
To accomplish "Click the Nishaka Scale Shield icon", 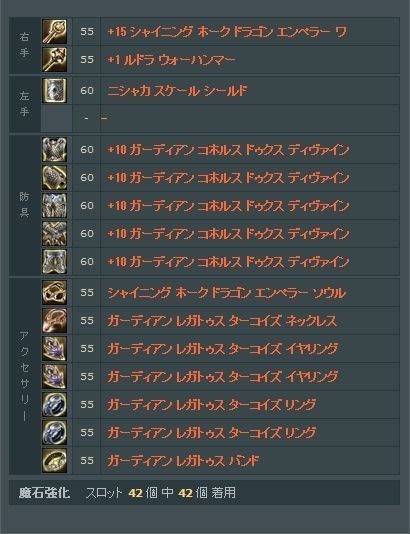I will 54,91.
